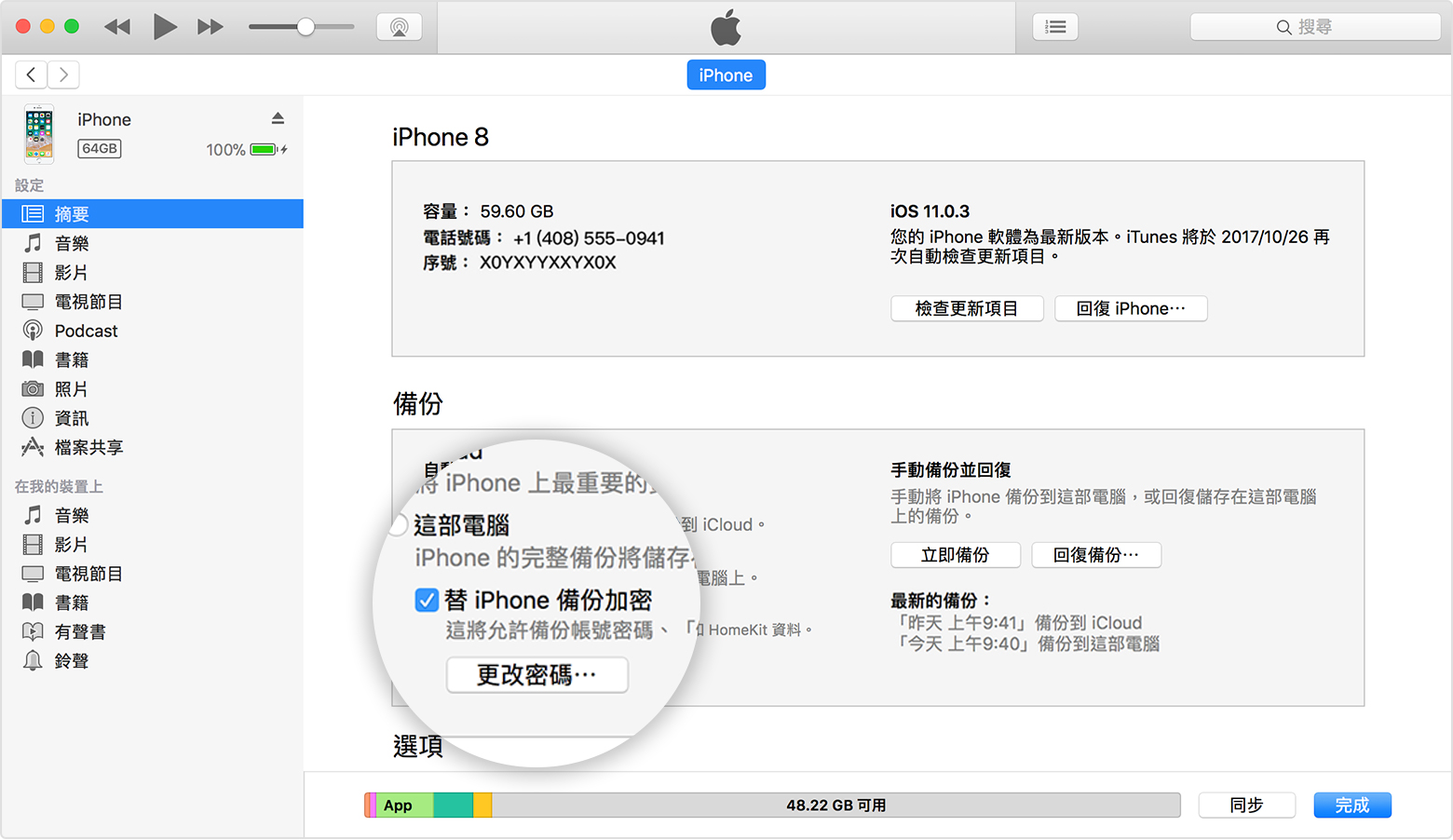This screenshot has width=1453, height=840.
Task: Open the list view icon near search
Action: [1054, 27]
